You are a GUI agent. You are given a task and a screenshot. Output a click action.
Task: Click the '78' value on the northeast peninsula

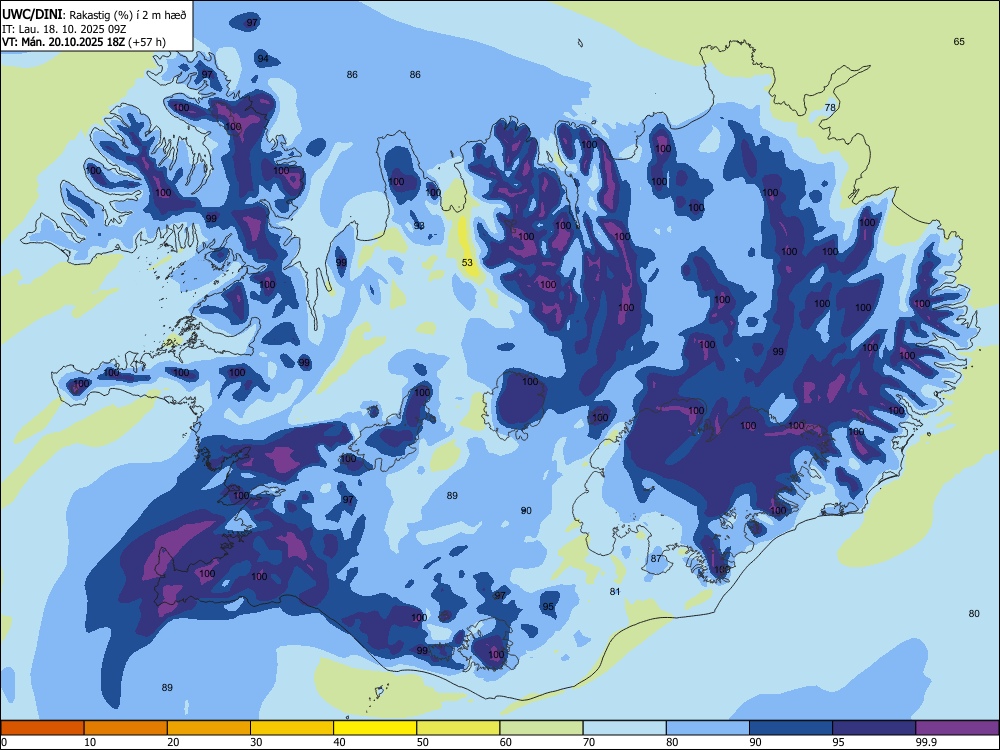pos(830,107)
